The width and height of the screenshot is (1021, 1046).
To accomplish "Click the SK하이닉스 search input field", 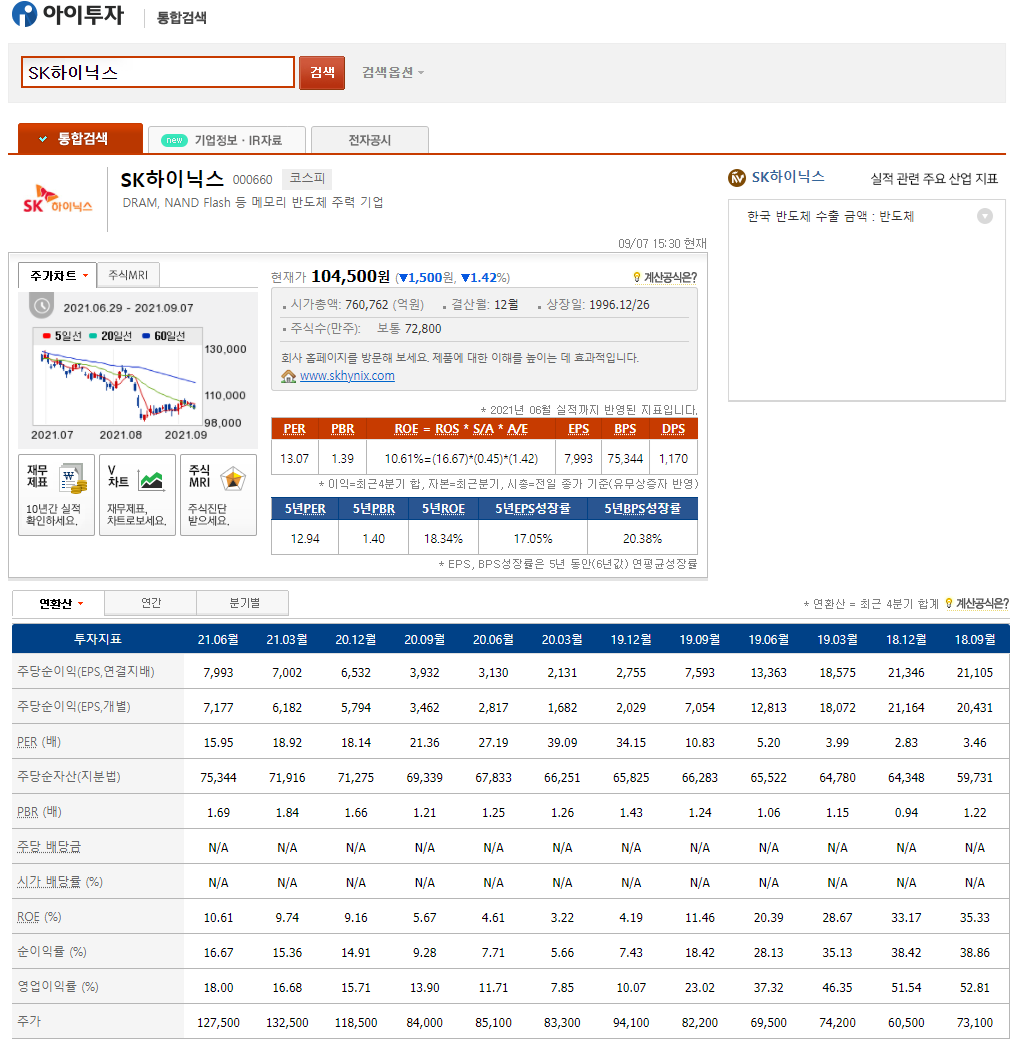I will point(157,72).
